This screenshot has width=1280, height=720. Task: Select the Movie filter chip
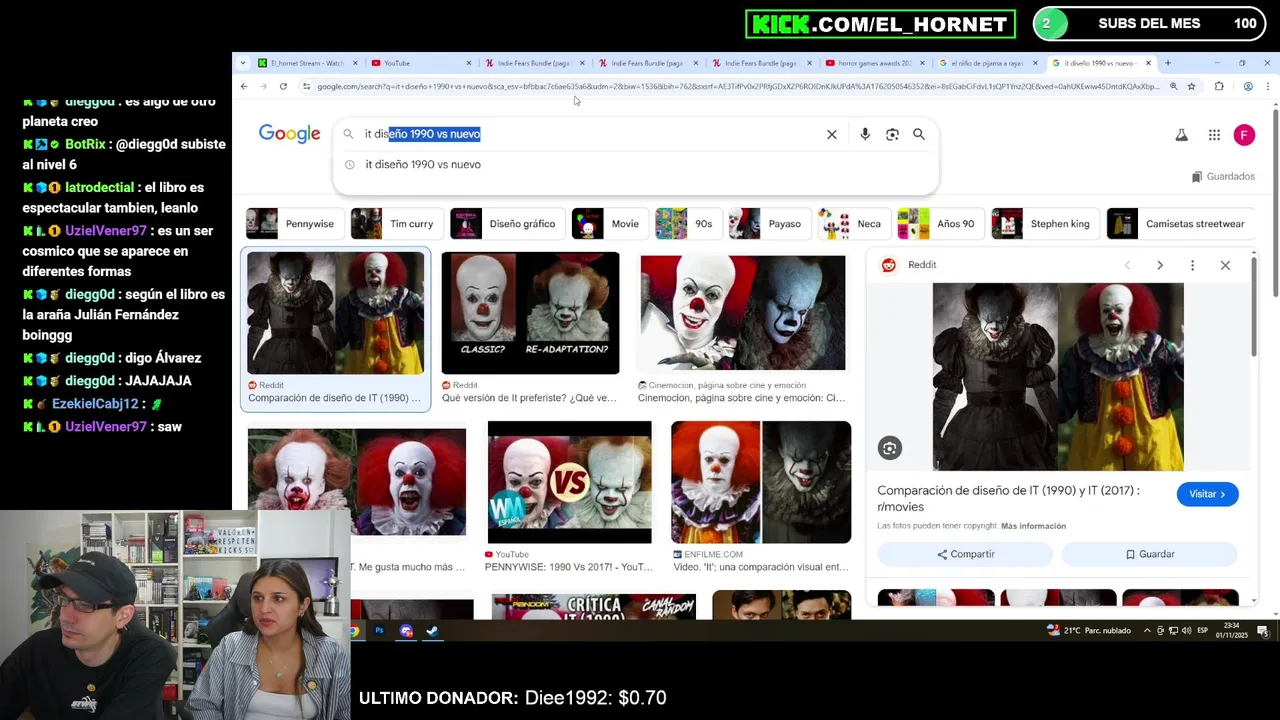[x=609, y=224]
